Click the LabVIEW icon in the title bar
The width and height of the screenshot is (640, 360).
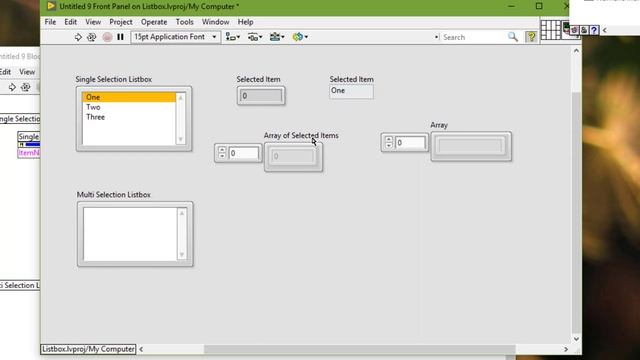(x=51, y=6)
